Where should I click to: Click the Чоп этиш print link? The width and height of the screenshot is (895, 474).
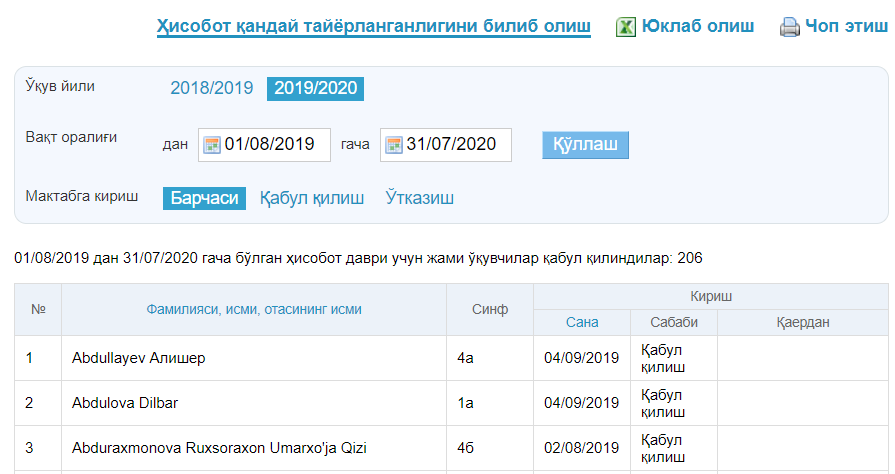[x=846, y=27]
